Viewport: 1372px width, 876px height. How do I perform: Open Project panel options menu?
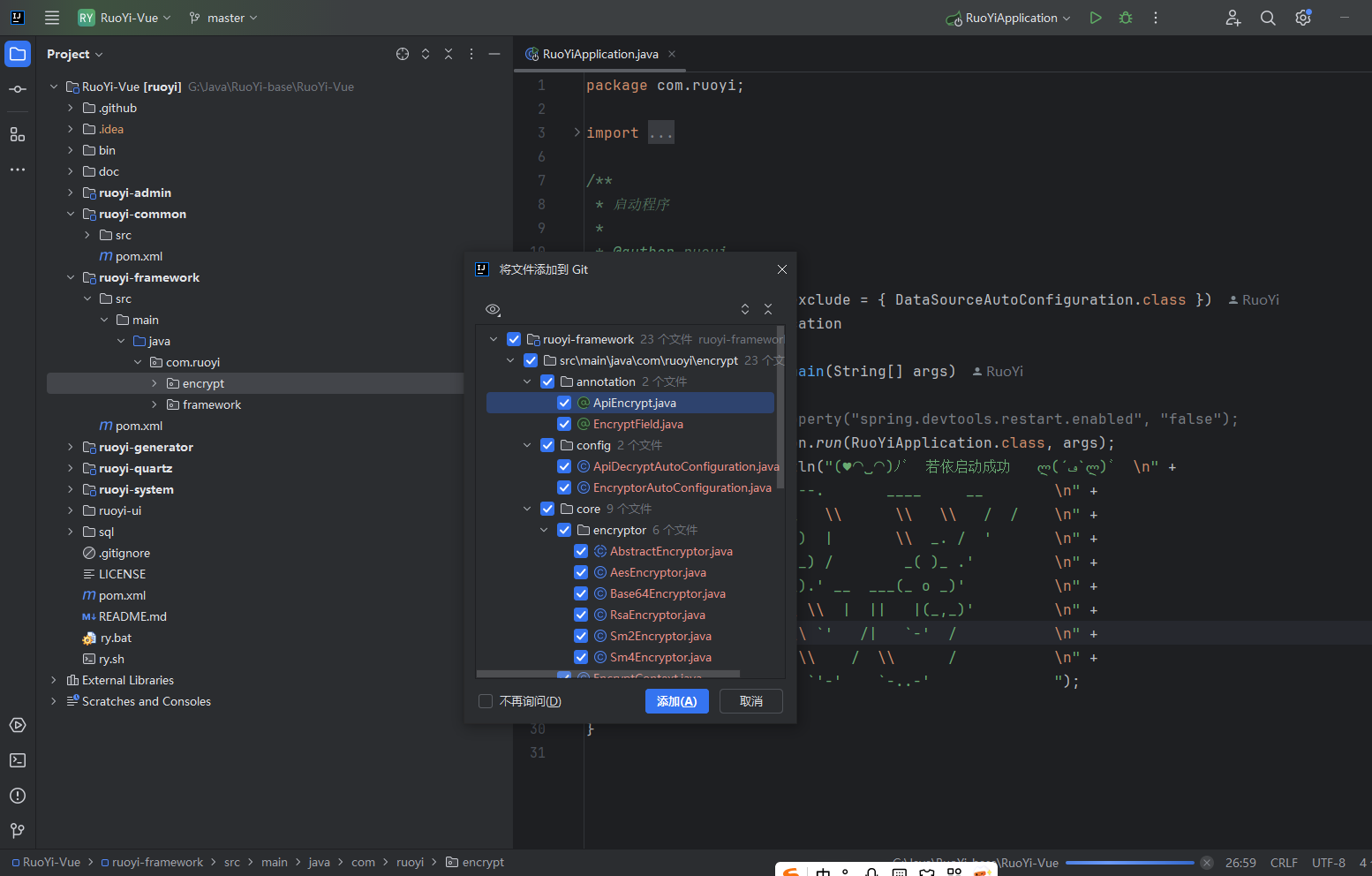coord(471,54)
